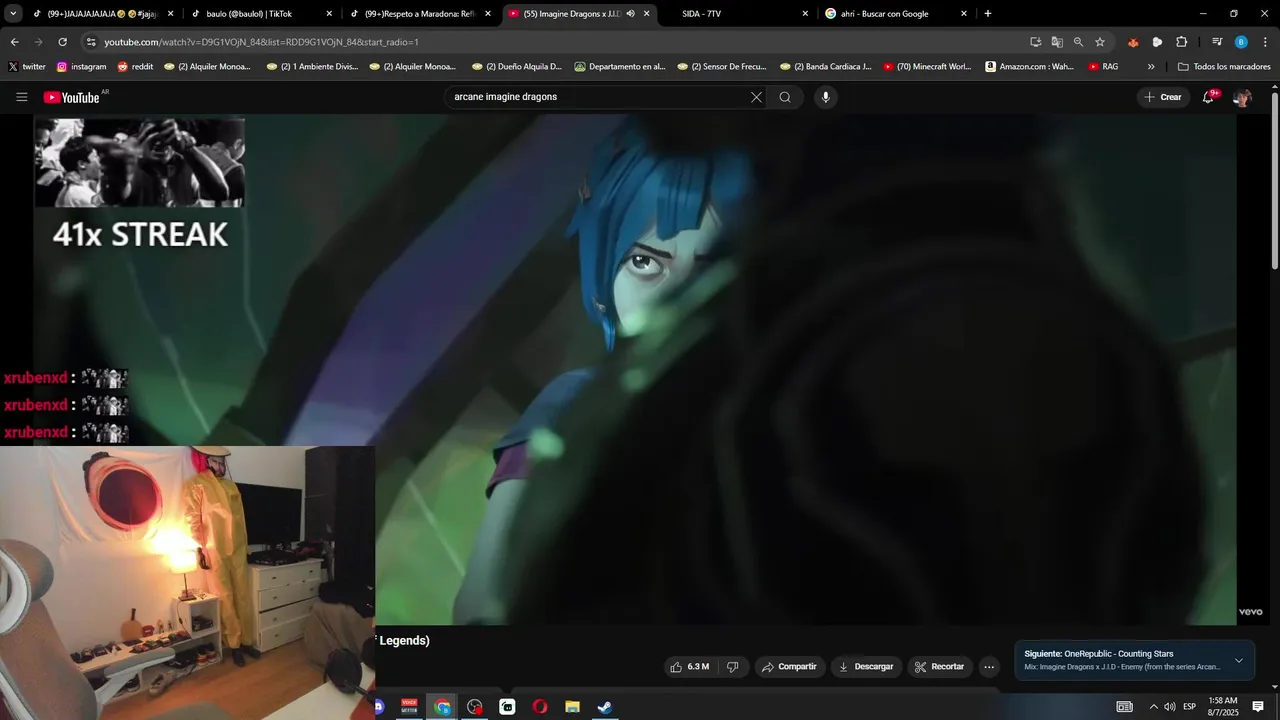Like the video with 6.3 M thumbs-up
This screenshot has width=1280, height=720.
(690, 667)
